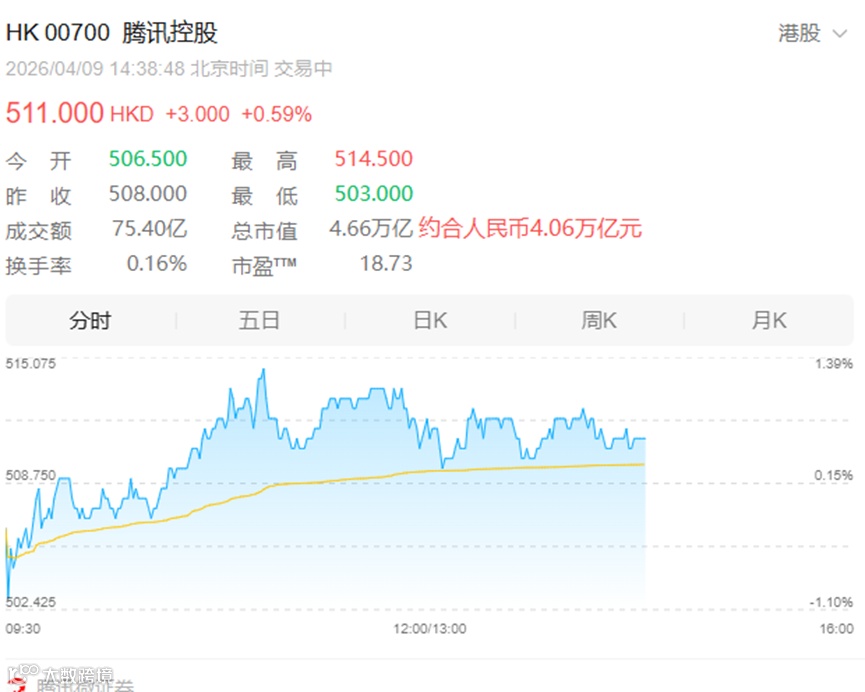Switch to the 日K chart tab

tap(430, 320)
